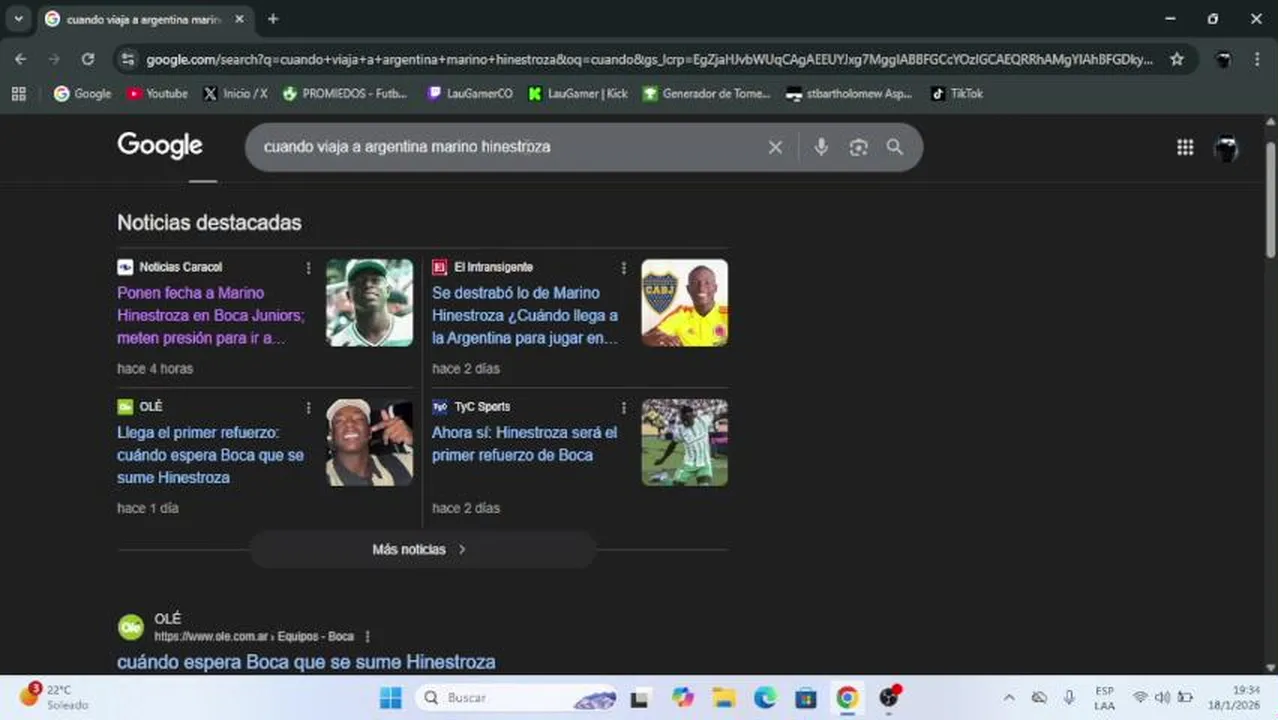Open options for TyC Sports article
This screenshot has width=1278, height=720.
click(x=623, y=408)
